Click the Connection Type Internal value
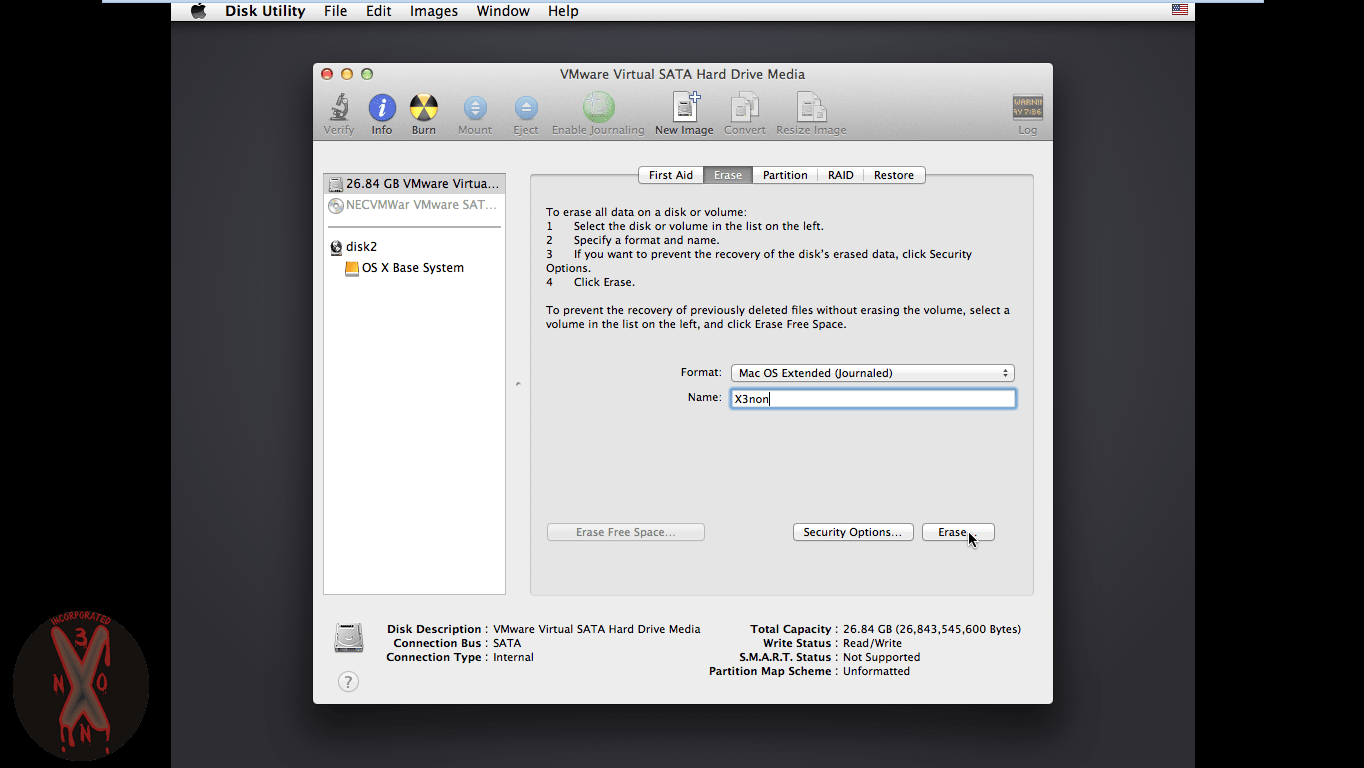 [513, 657]
